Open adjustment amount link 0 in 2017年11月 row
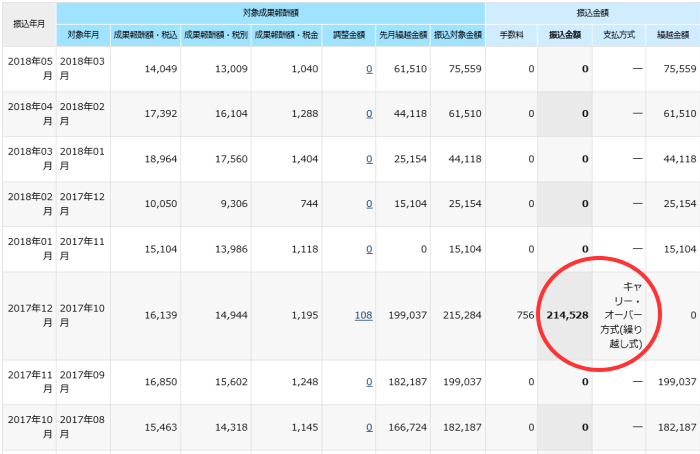This screenshot has height=454, width=700. (369, 382)
